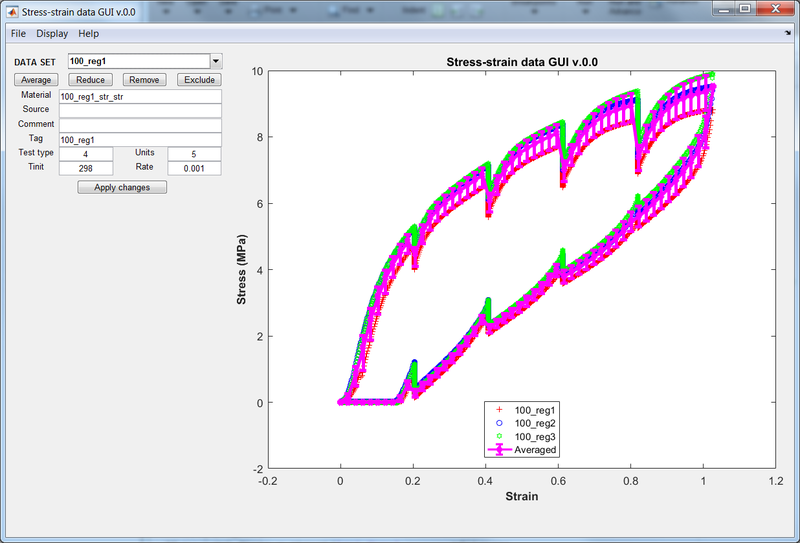800x543 pixels.
Task: Select the Rate value field
Action: pyautogui.click(x=194, y=168)
